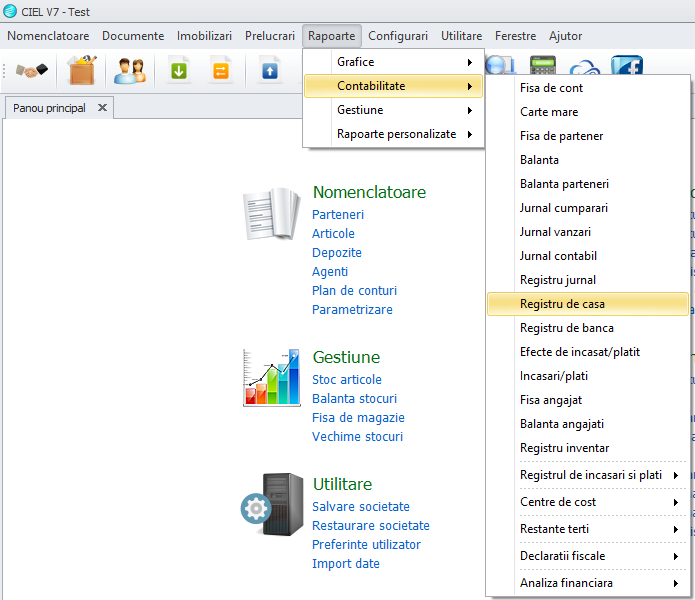Click the Facebook toolbar icon
695x600 pixels.
[x=627, y=65]
